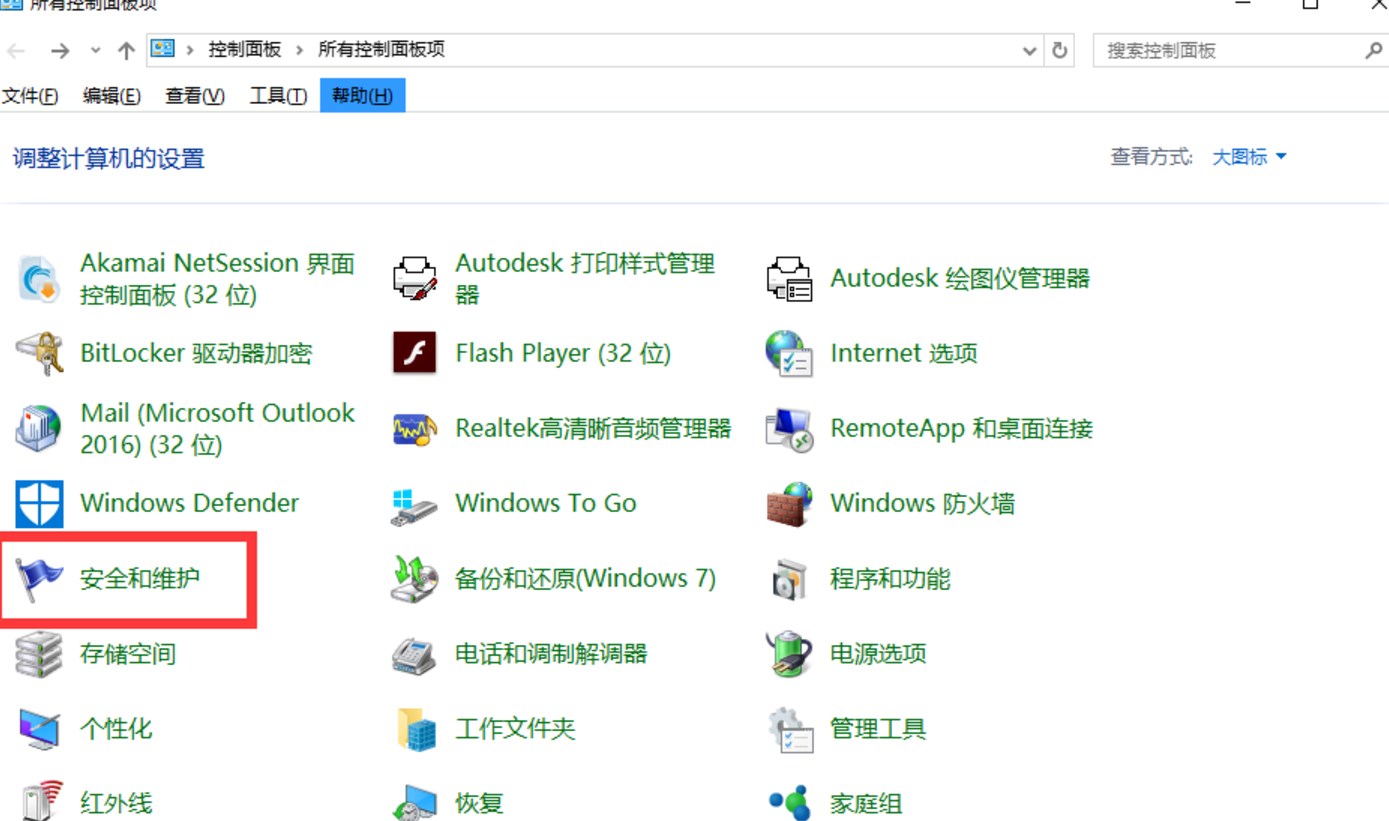This screenshot has height=821, width=1389.
Task: Open the 文件(F) menu
Action: pos(30,96)
